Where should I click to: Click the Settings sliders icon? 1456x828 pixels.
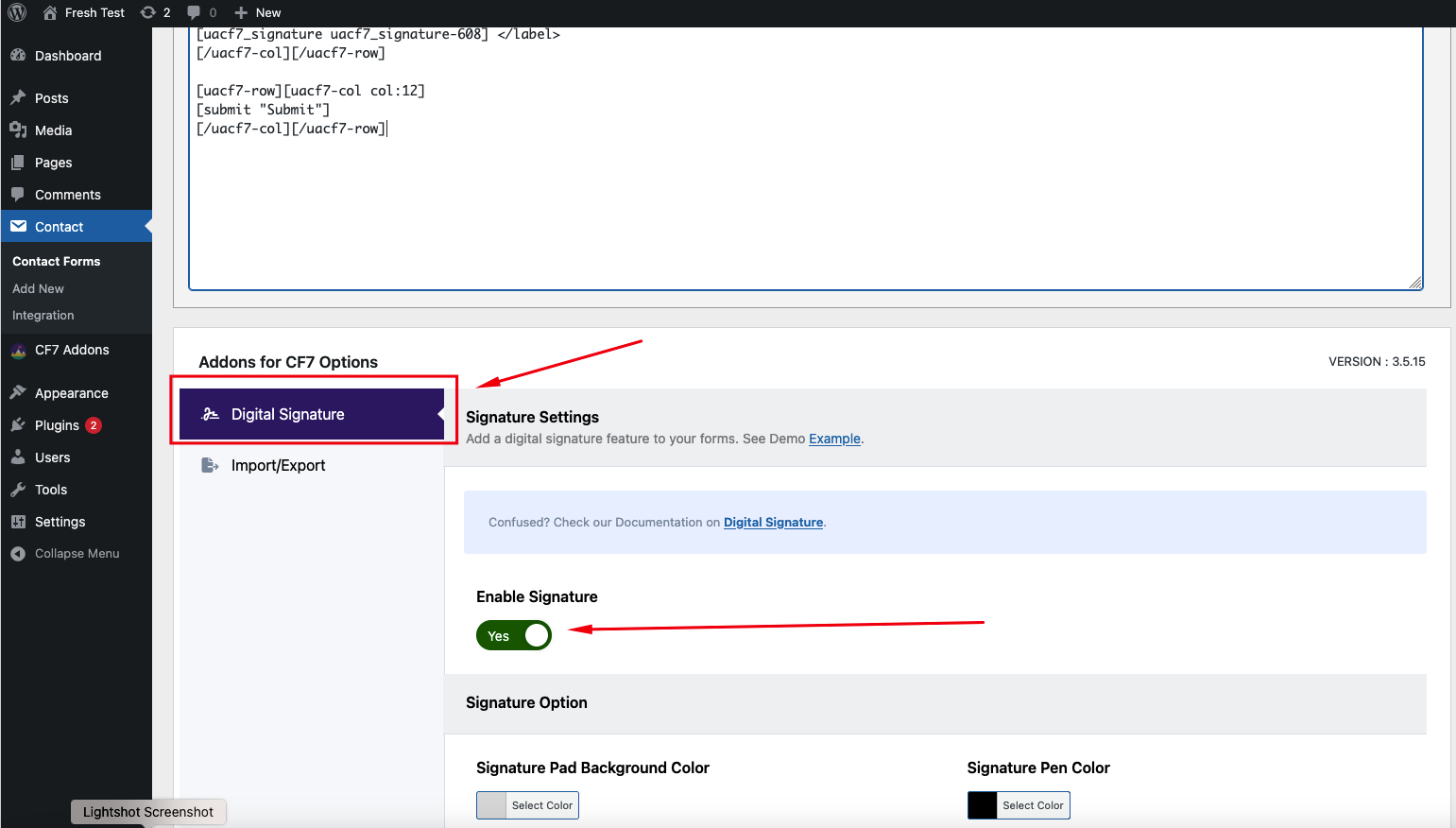point(18,521)
